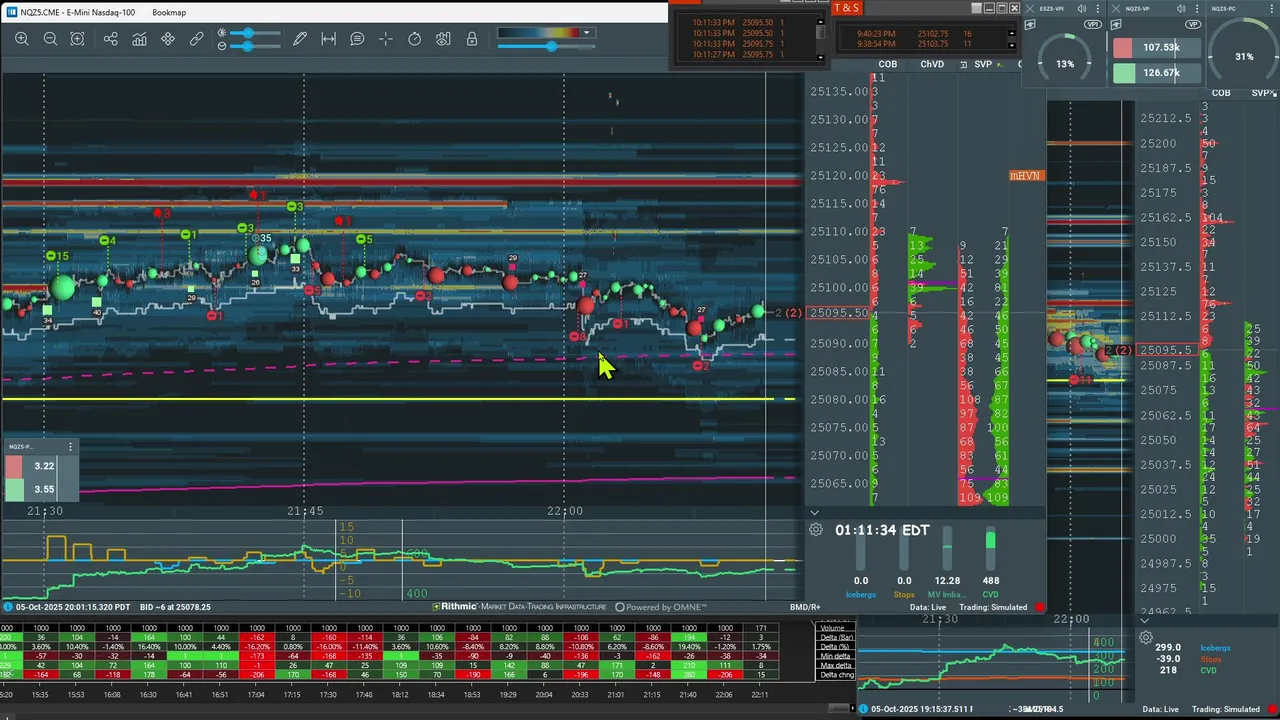Click the pin icon in ESZ5-VPI widget
The height and width of the screenshot is (720, 1280).
(x=1030, y=25)
